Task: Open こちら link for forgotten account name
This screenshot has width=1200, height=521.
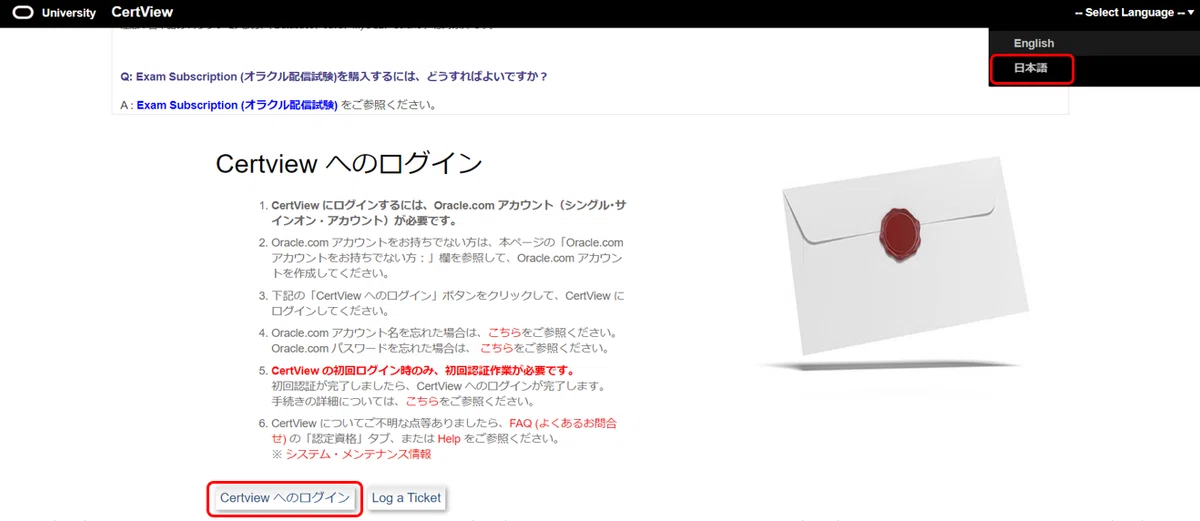Action: click(505, 332)
